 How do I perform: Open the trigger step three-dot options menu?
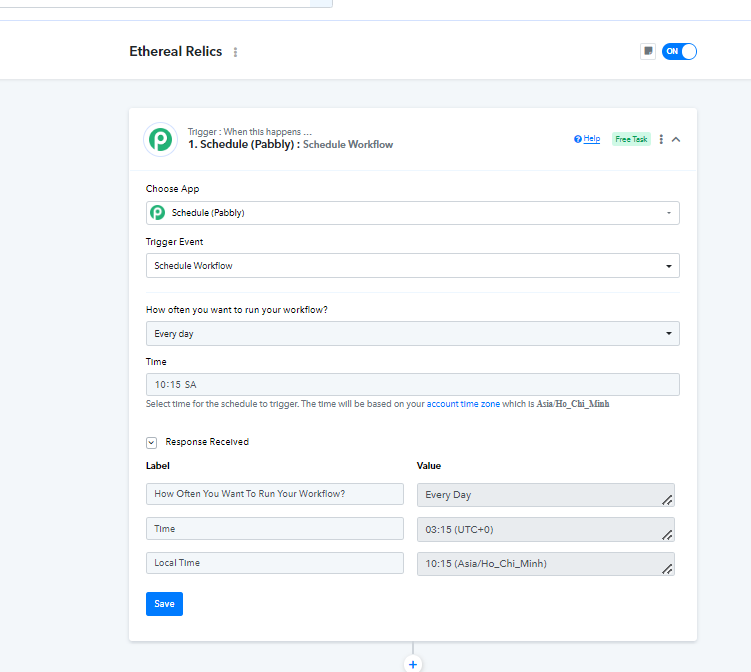pos(661,139)
